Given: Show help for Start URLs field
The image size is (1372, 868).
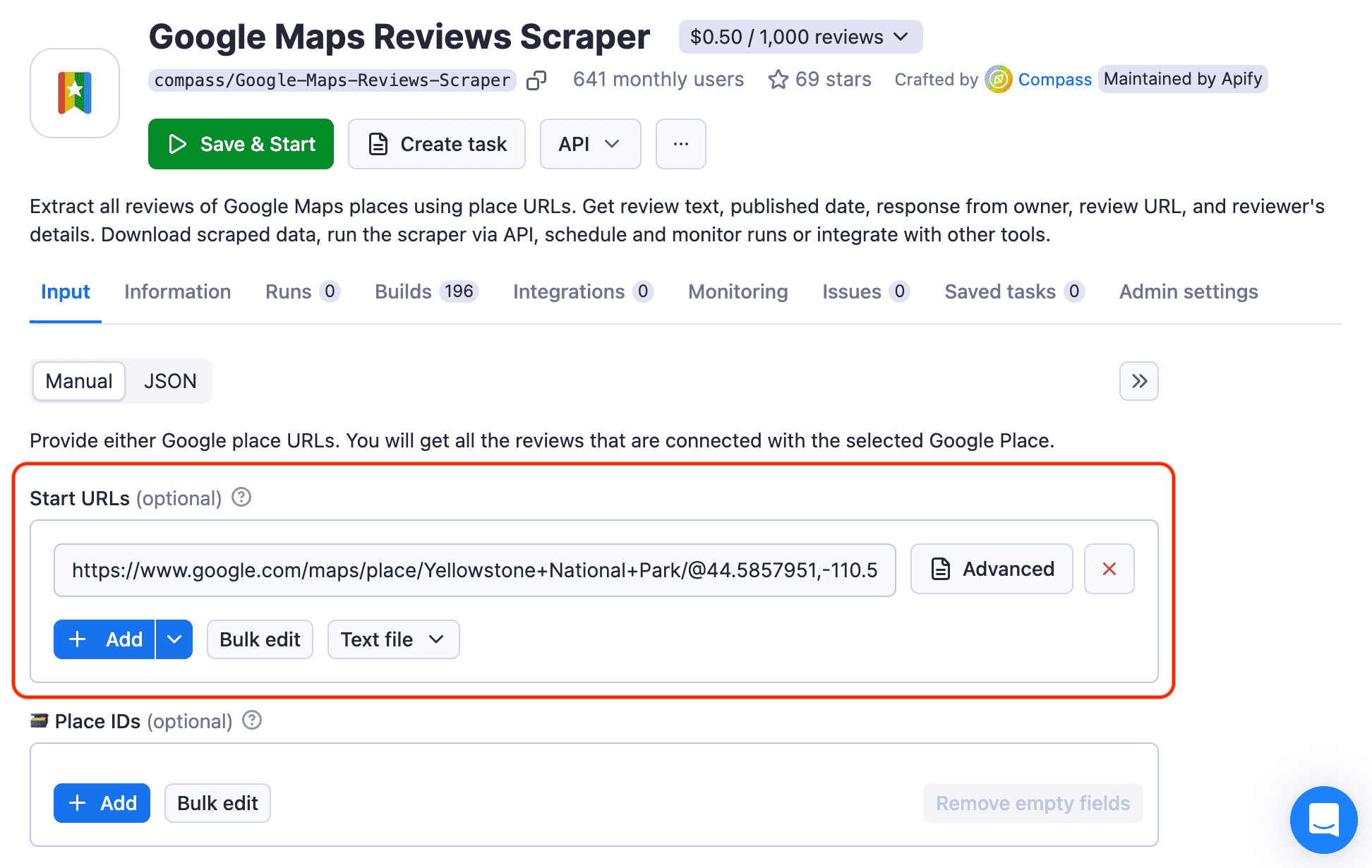Looking at the screenshot, I should click(241, 498).
